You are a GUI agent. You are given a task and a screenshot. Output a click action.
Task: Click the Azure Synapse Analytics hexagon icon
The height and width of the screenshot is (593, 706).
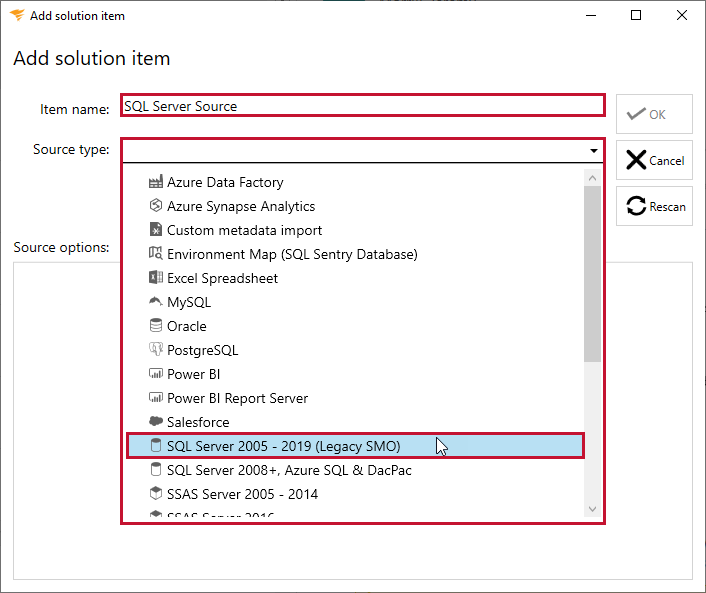[x=155, y=206]
